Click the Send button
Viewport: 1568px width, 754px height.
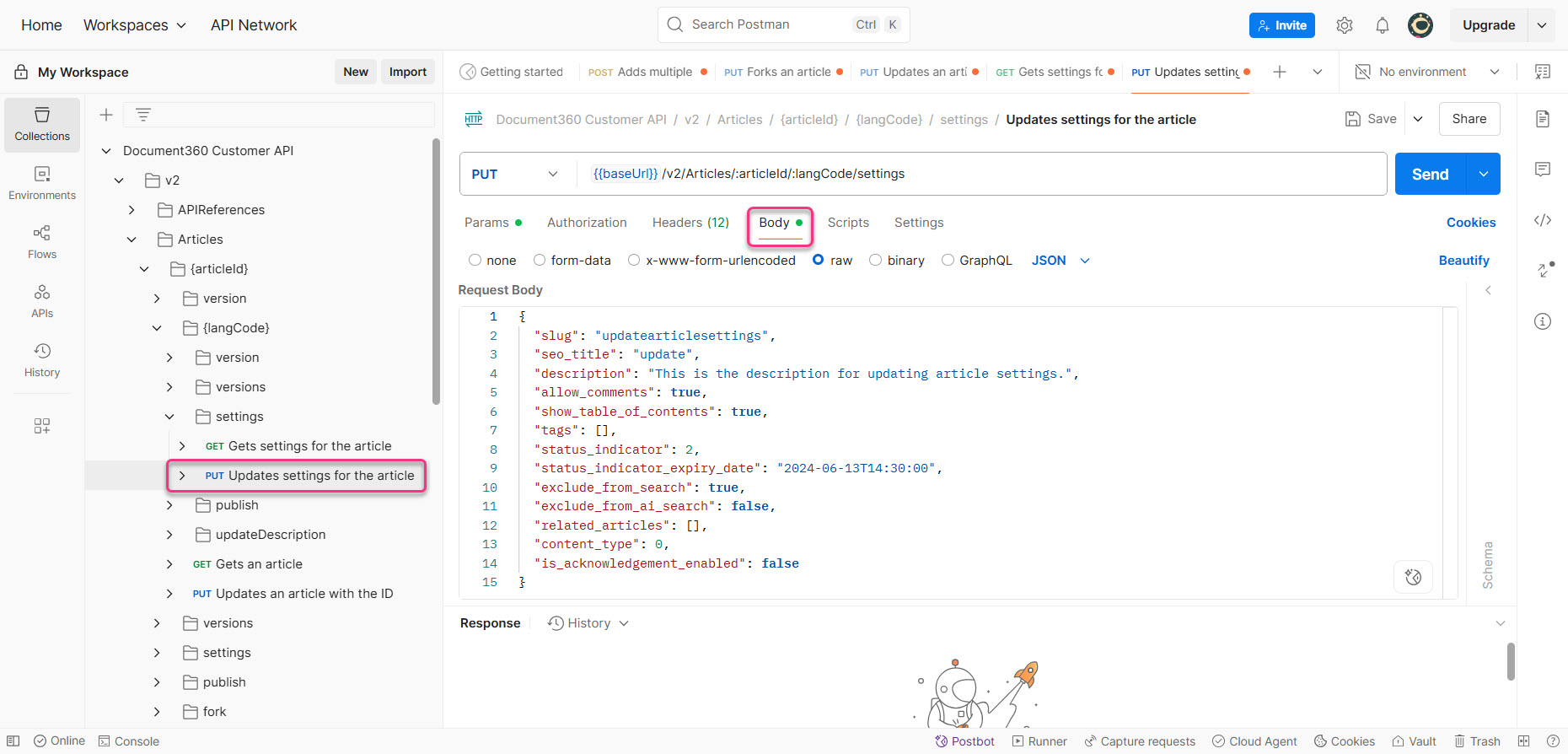coord(1431,174)
